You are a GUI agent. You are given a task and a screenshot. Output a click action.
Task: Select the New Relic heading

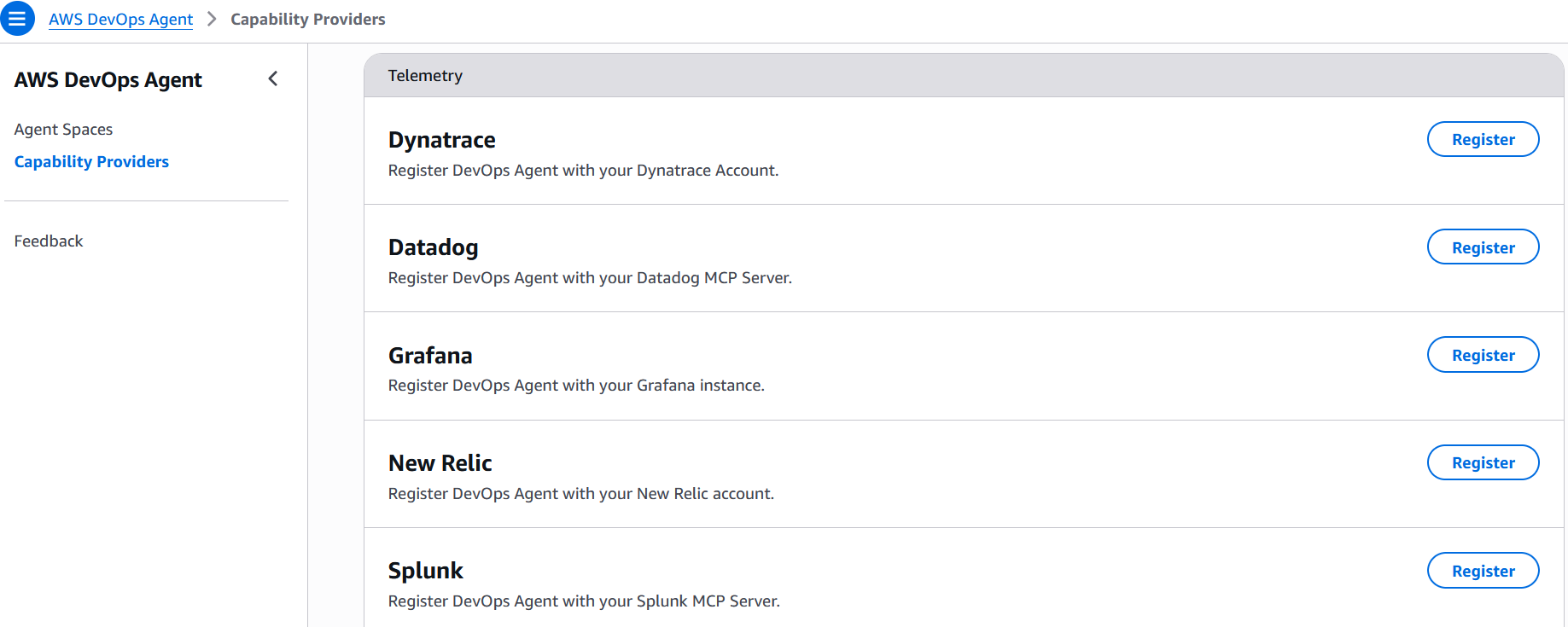point(440,463)
